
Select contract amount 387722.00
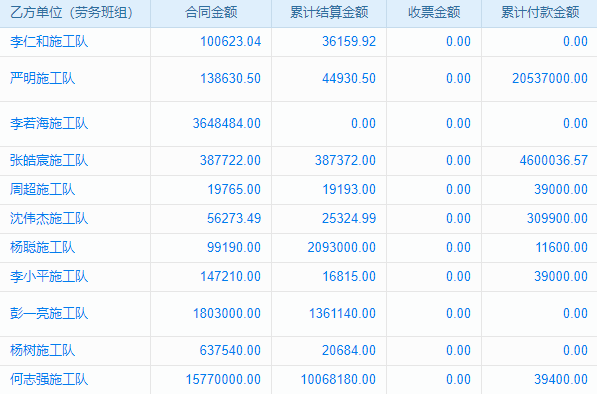pyautogui.click(x=231, y=160)
